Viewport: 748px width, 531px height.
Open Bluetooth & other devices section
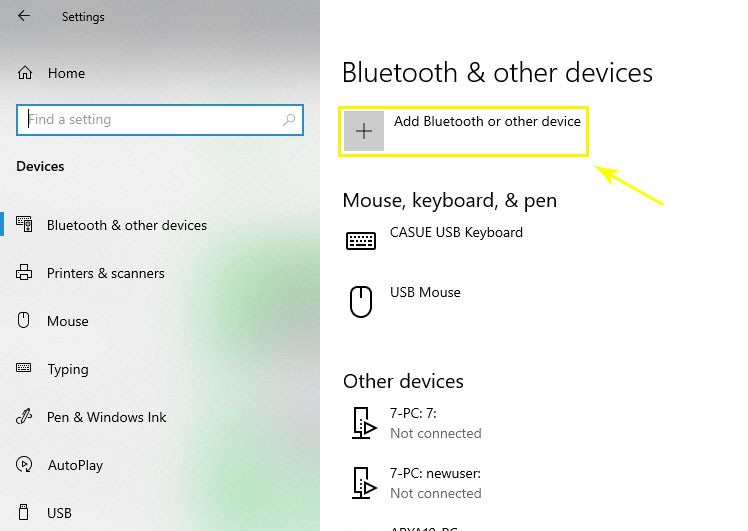pos(126,225)
